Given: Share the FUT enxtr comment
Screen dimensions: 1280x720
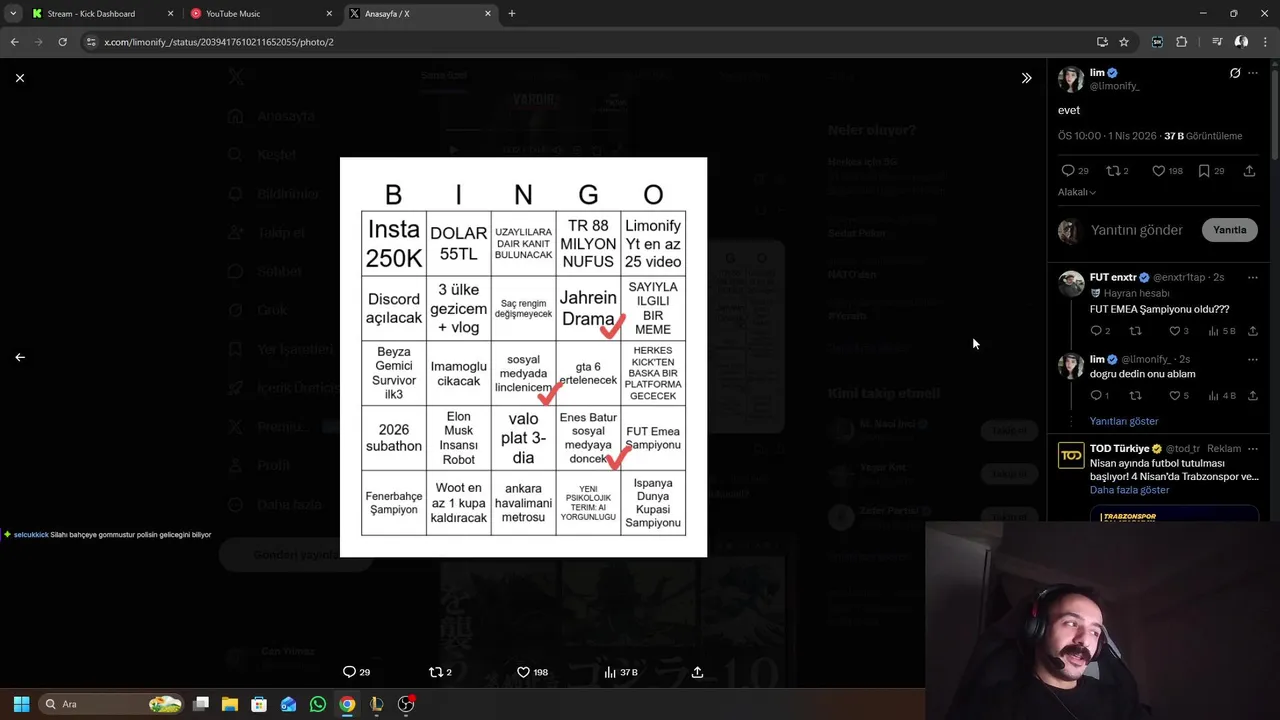Looking at the screenshot, I should 1253,331.
